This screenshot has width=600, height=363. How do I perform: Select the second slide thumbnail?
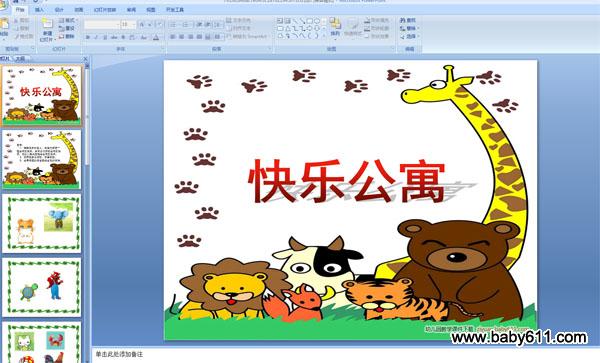click(x=42, y=159)
